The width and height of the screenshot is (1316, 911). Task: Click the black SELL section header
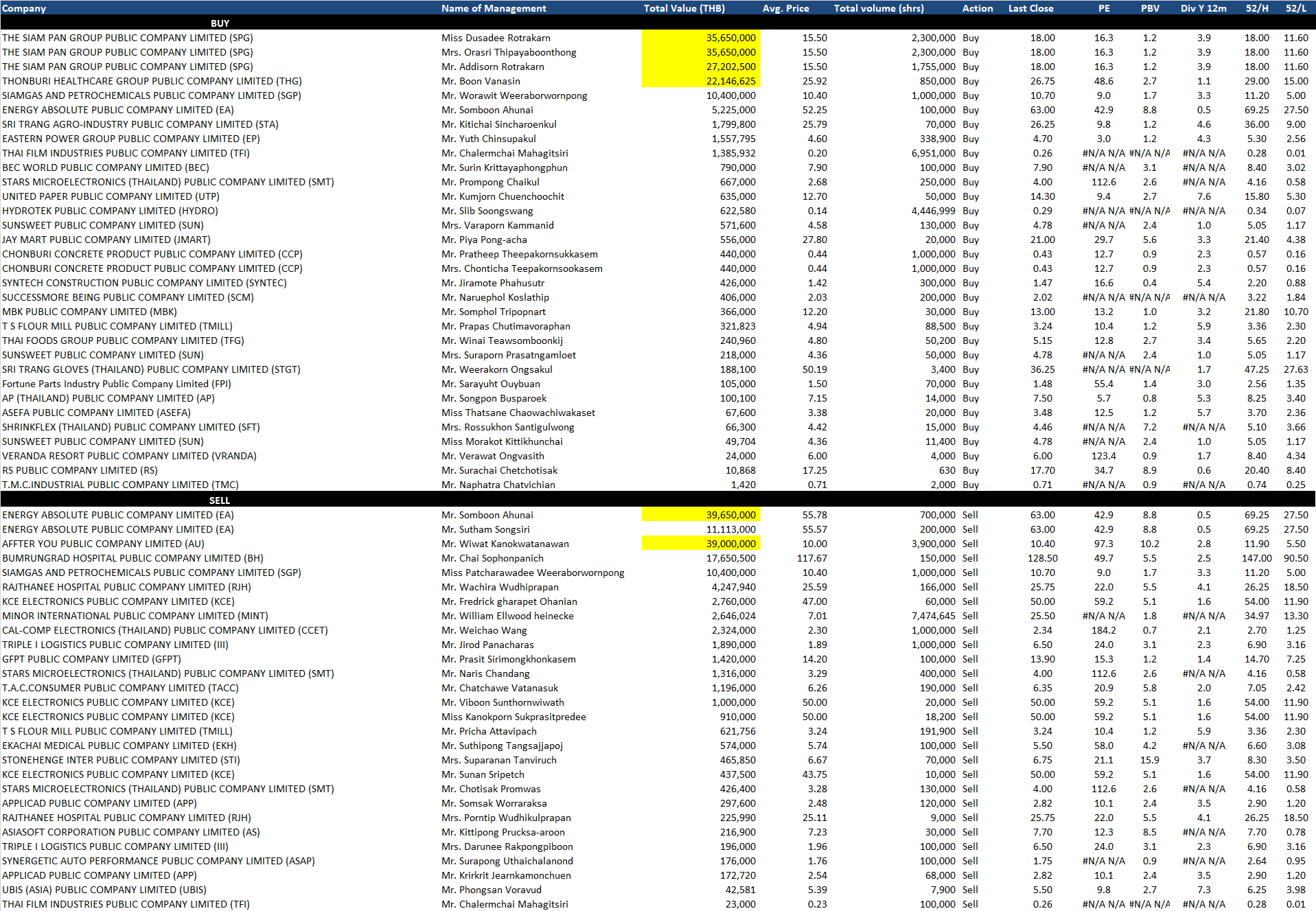(220, 500)
